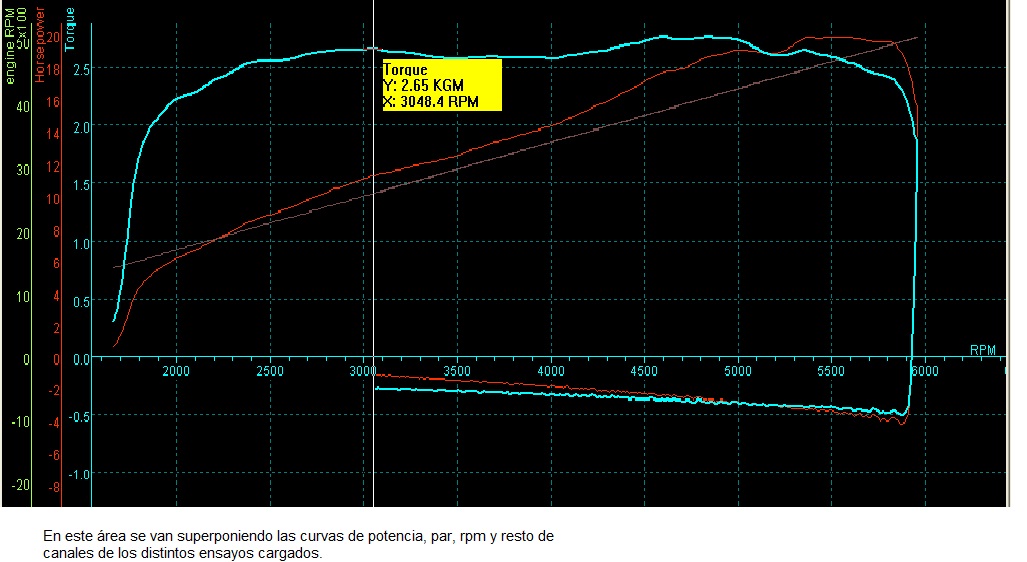Click the 2000 tick on the RPM axis
This screenshot has width=1027, height=562.
coord(176,371)
